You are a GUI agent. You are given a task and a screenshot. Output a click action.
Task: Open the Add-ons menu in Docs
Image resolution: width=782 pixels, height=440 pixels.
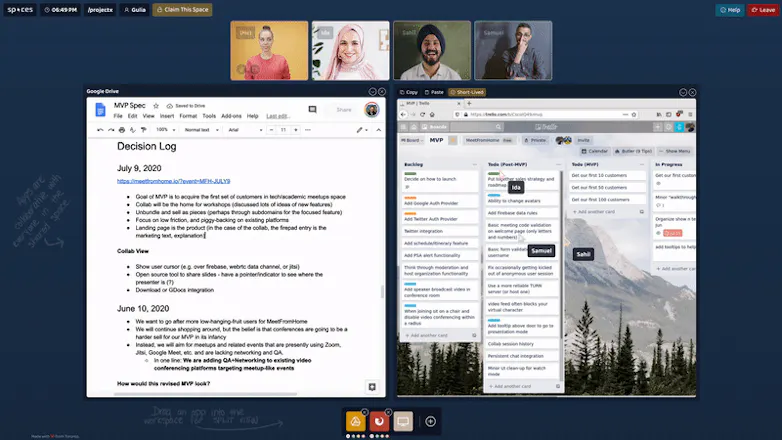231,116
